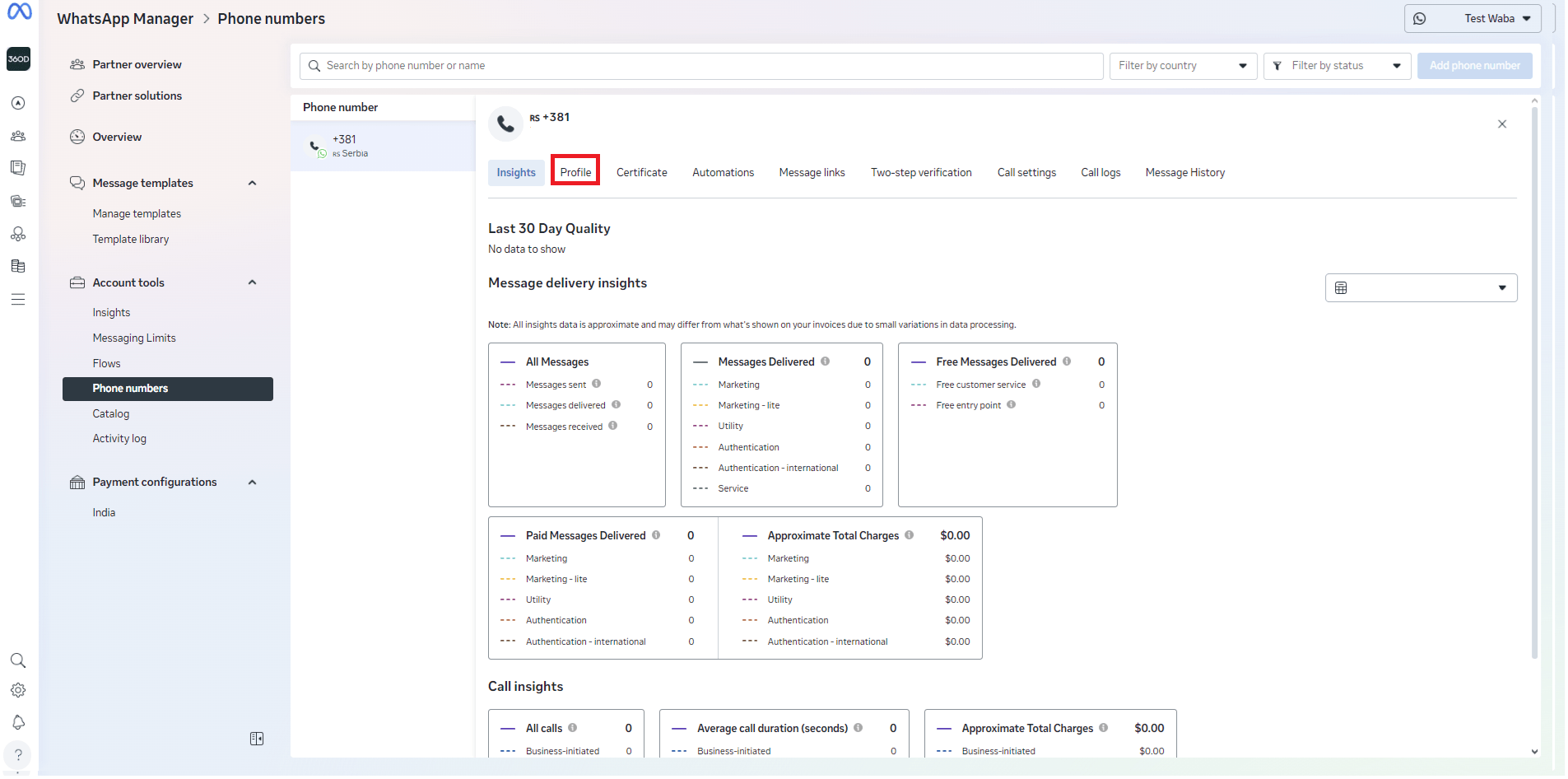The image size is (1568, 779).
Task: Open the 360D account avatar
Action: coord(19,59)
